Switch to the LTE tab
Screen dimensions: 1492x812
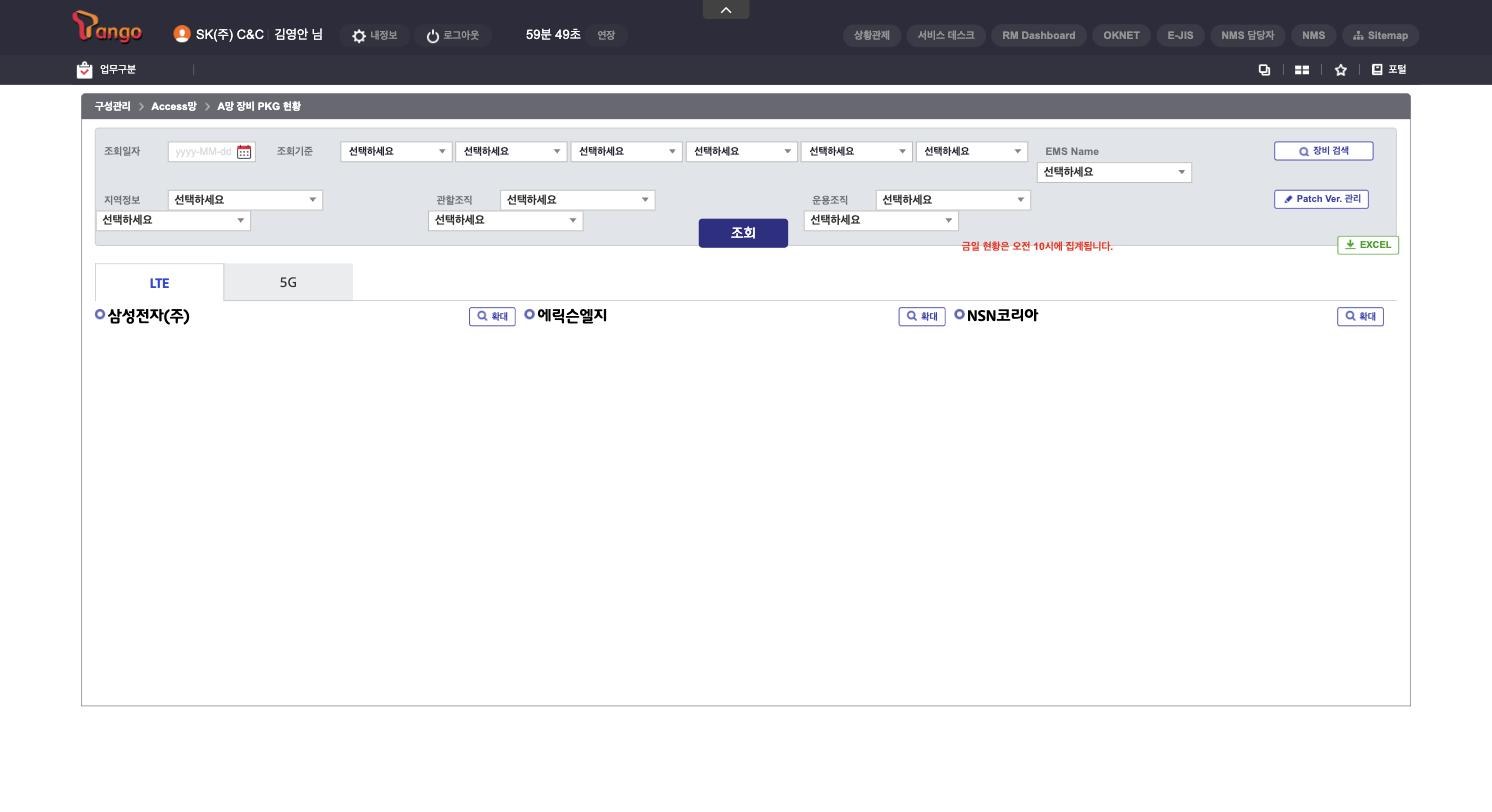tap(159, 282)
